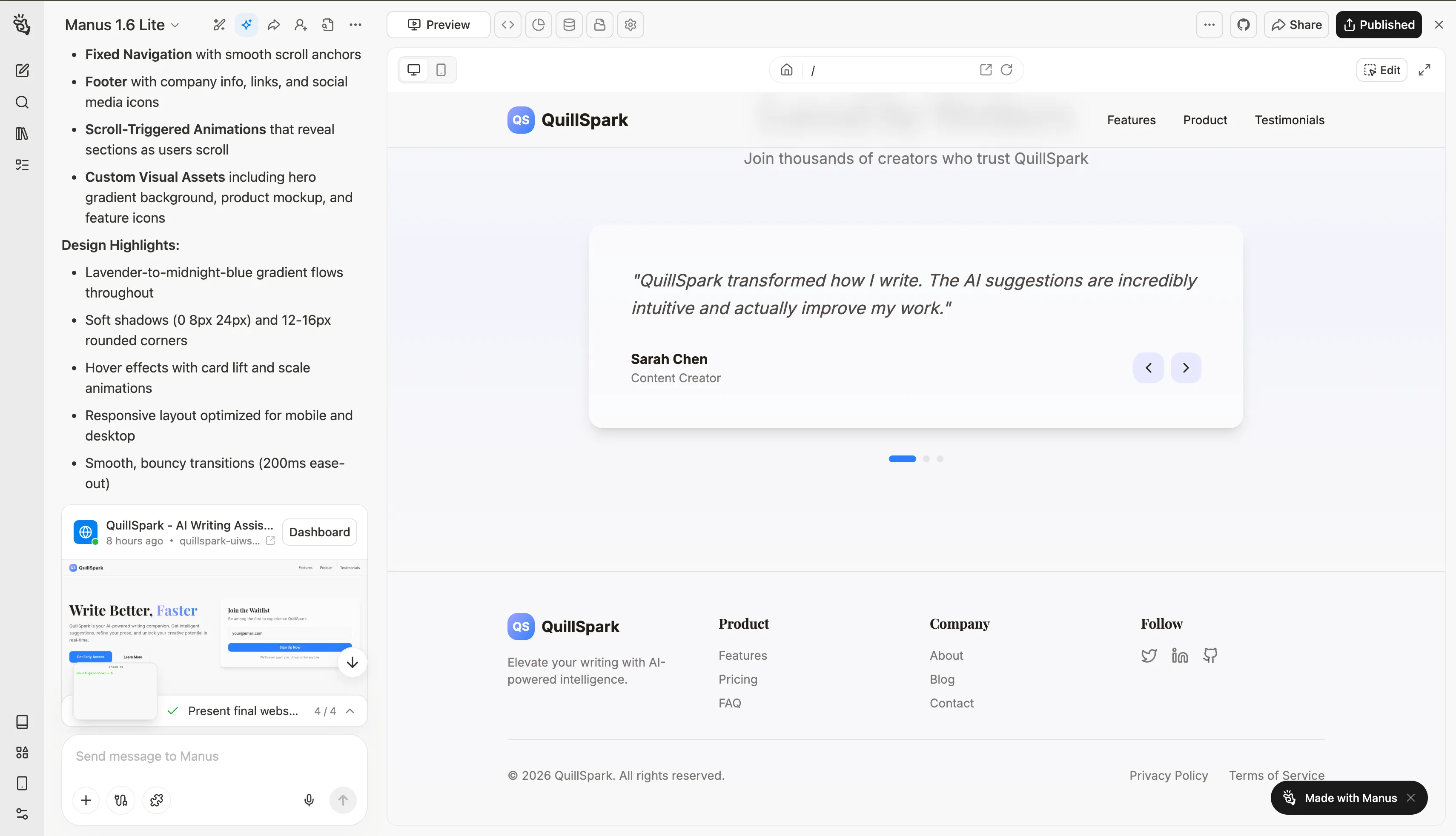The image size is (1456, 836).
Task: Go to next testimonial with right arrow
Action: (x=1186, y=367)
